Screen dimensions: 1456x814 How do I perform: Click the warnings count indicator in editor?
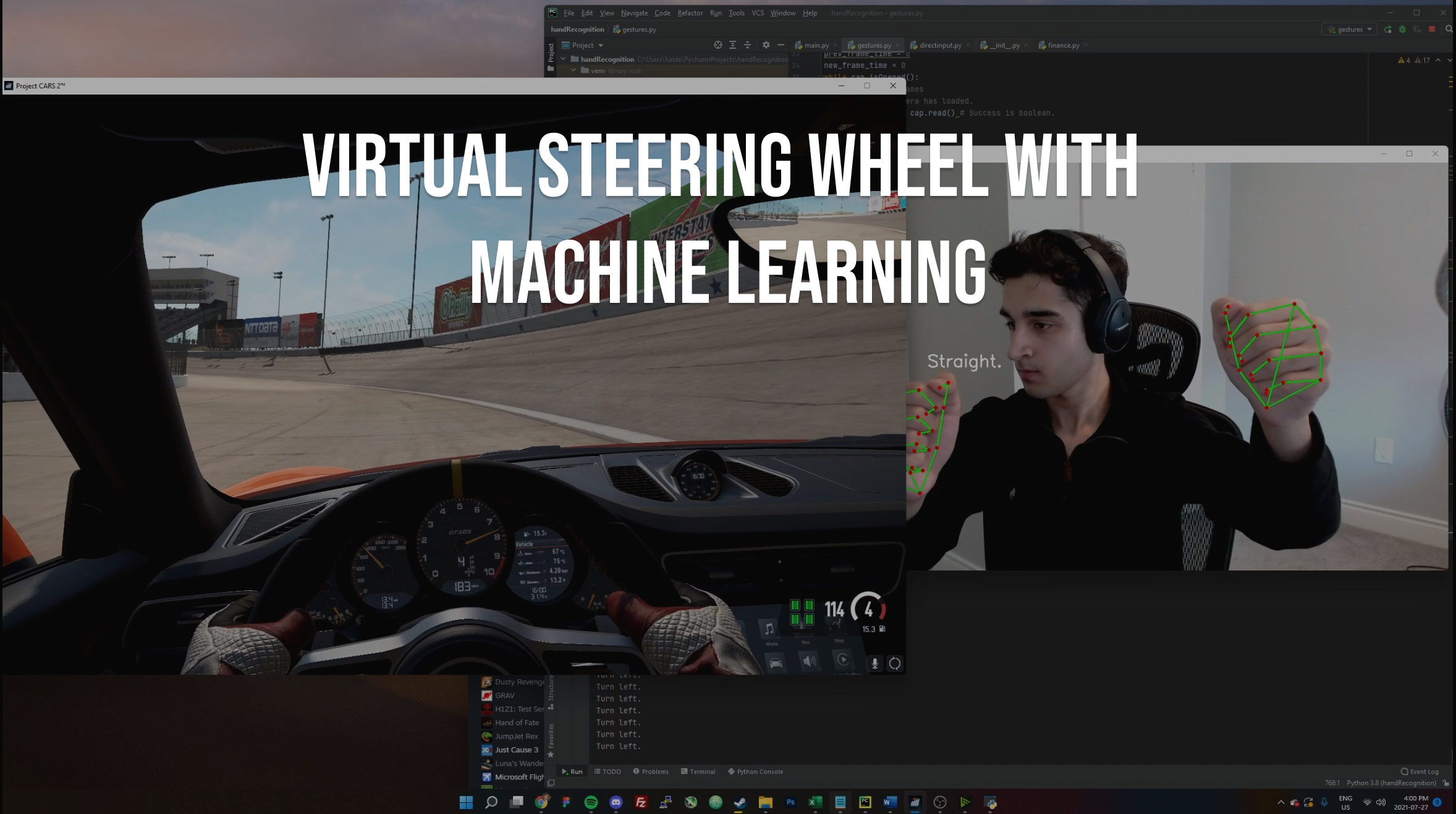[x=1414, y=60]
